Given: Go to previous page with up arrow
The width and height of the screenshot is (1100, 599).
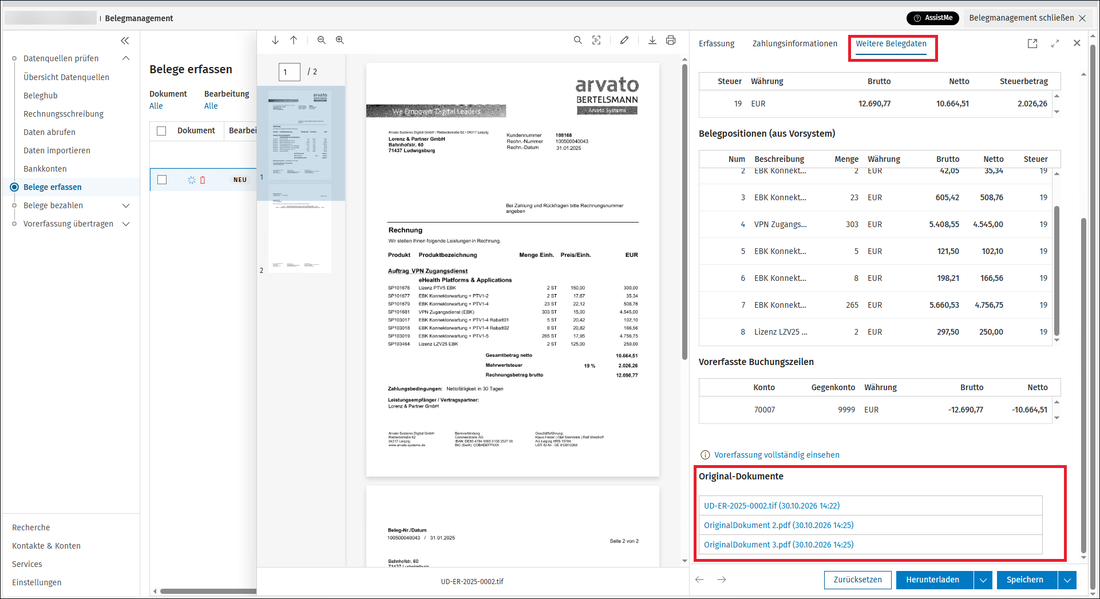Looking at the screenshot, I should (294, 41).
